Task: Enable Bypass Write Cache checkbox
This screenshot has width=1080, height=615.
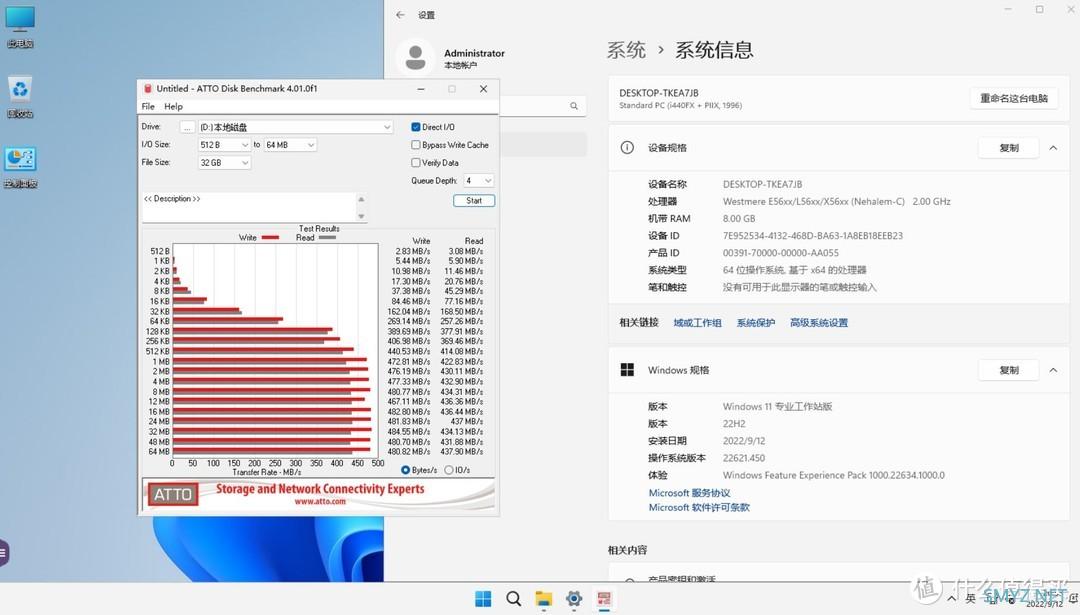Action: 415,145
